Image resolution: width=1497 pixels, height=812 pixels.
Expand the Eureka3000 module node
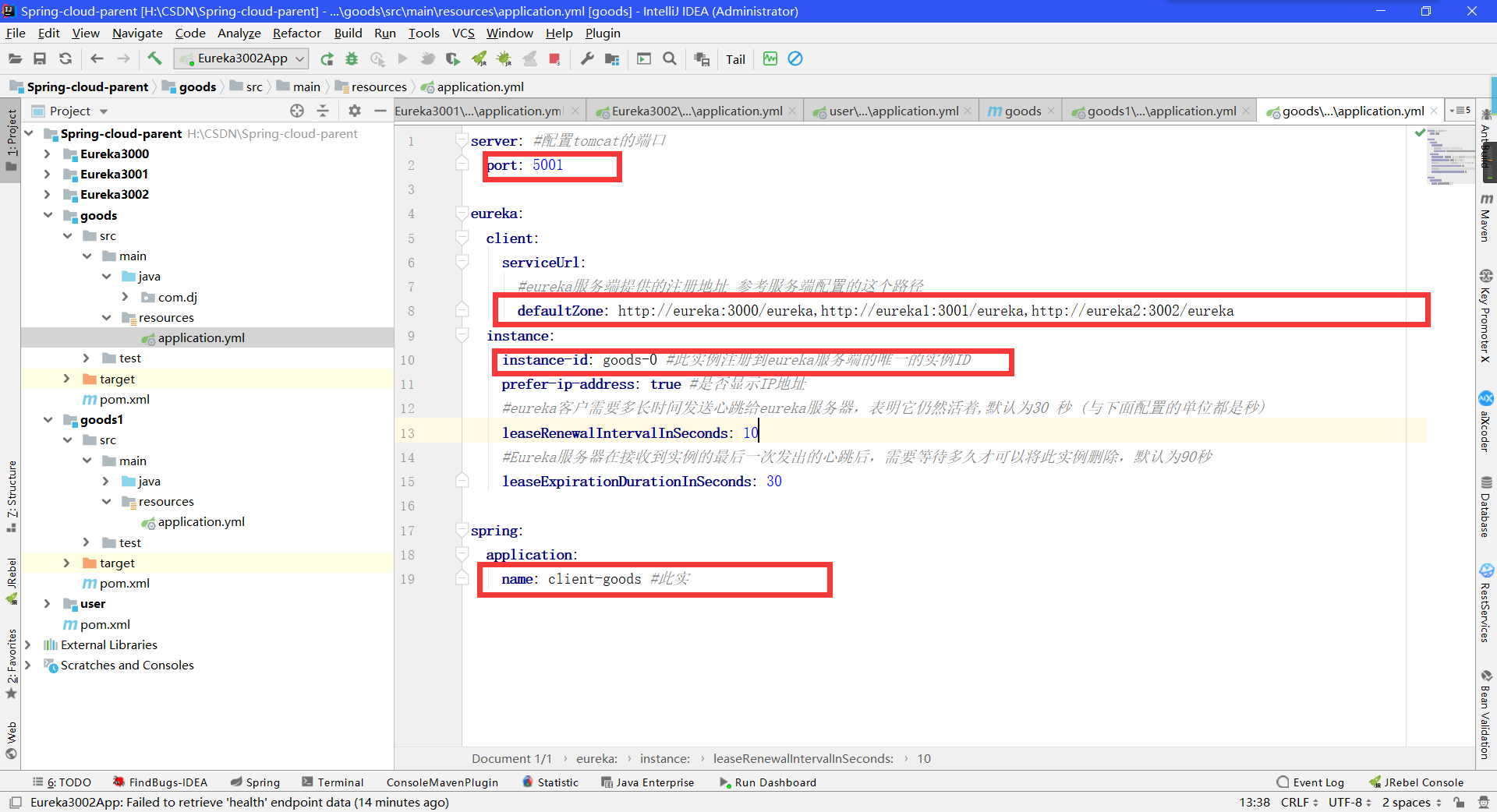point(47,154)
